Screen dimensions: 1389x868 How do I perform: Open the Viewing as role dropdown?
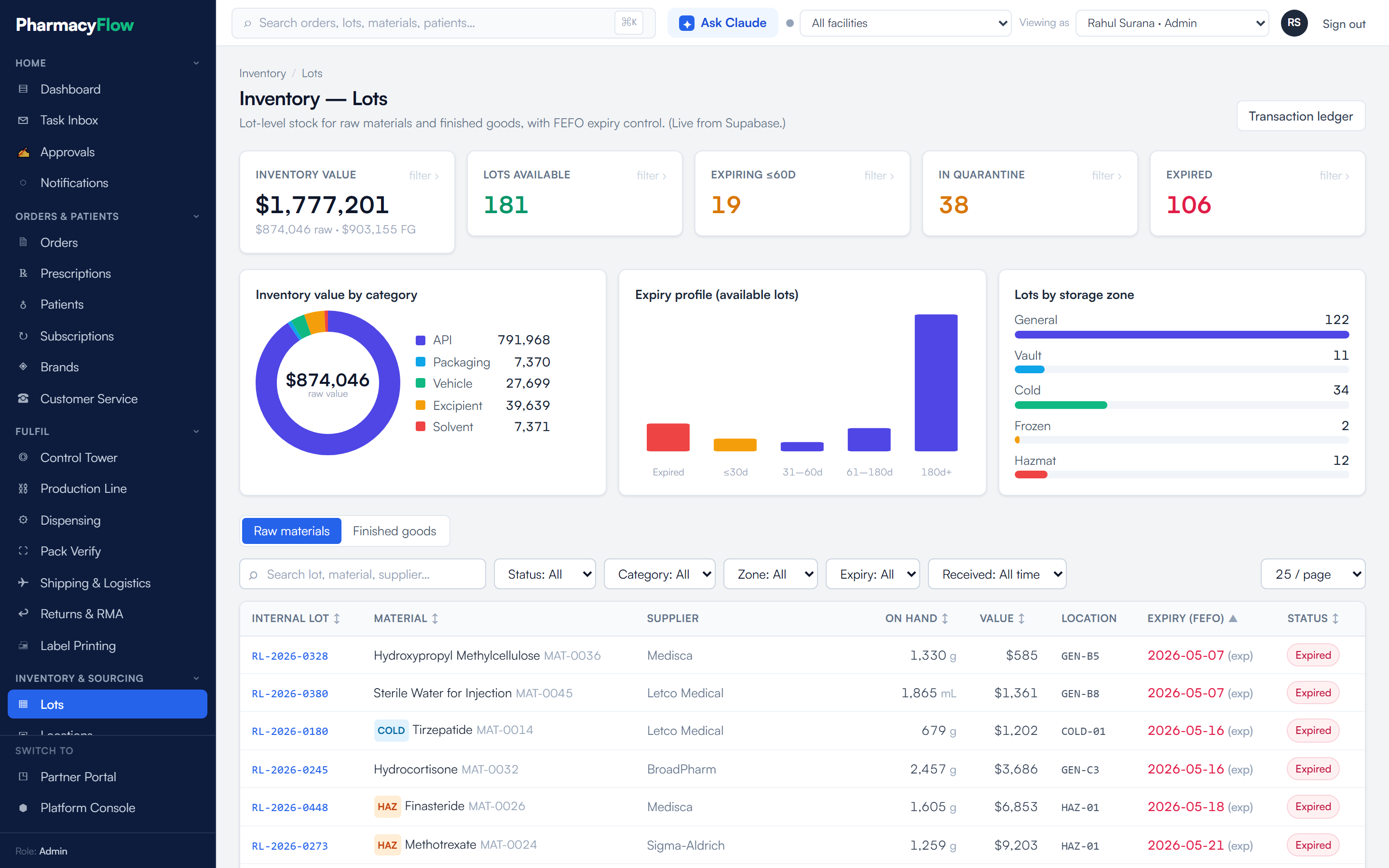click(x=1171, y=23)
